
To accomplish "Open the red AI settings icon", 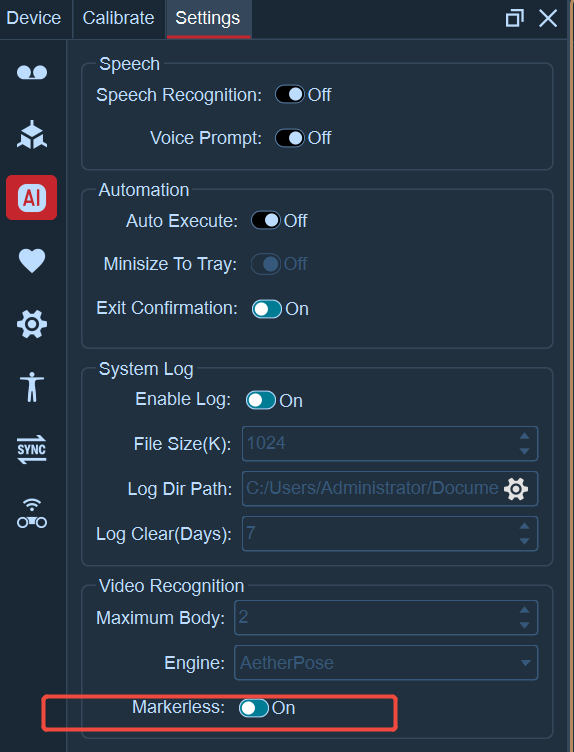I will (32, 198).
